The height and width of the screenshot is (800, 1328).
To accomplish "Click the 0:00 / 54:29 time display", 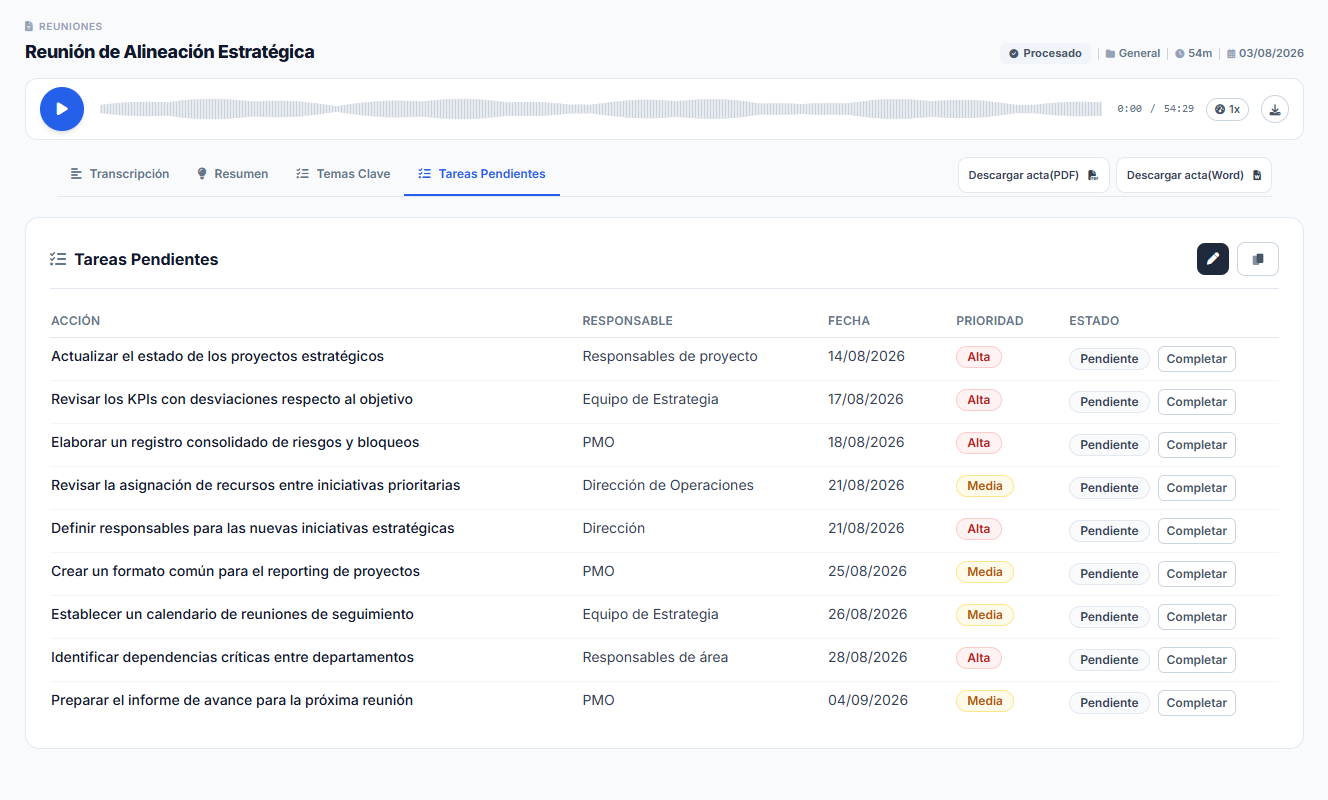I will (1155, 109).
